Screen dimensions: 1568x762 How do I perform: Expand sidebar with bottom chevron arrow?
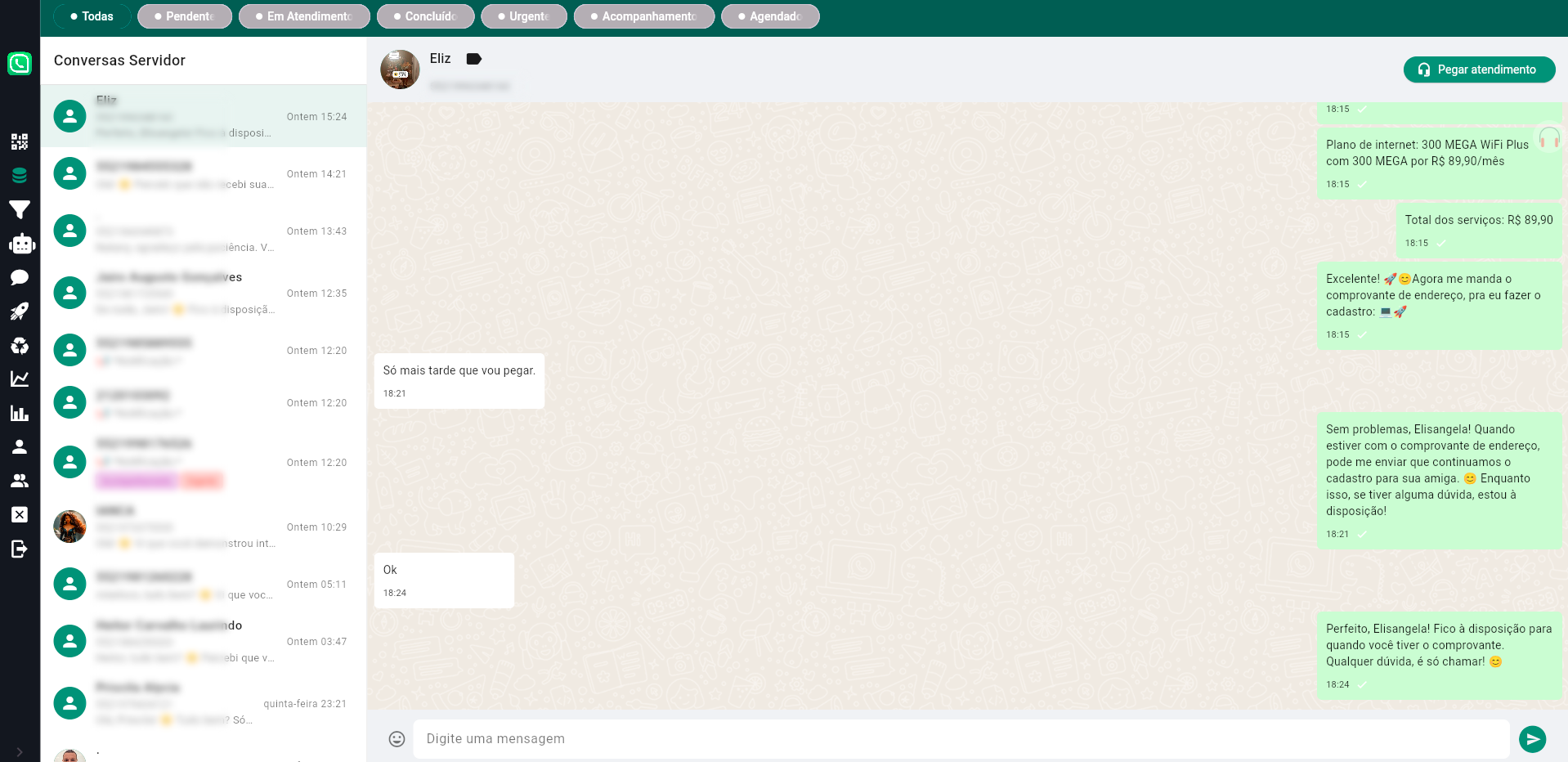[20, 751]
